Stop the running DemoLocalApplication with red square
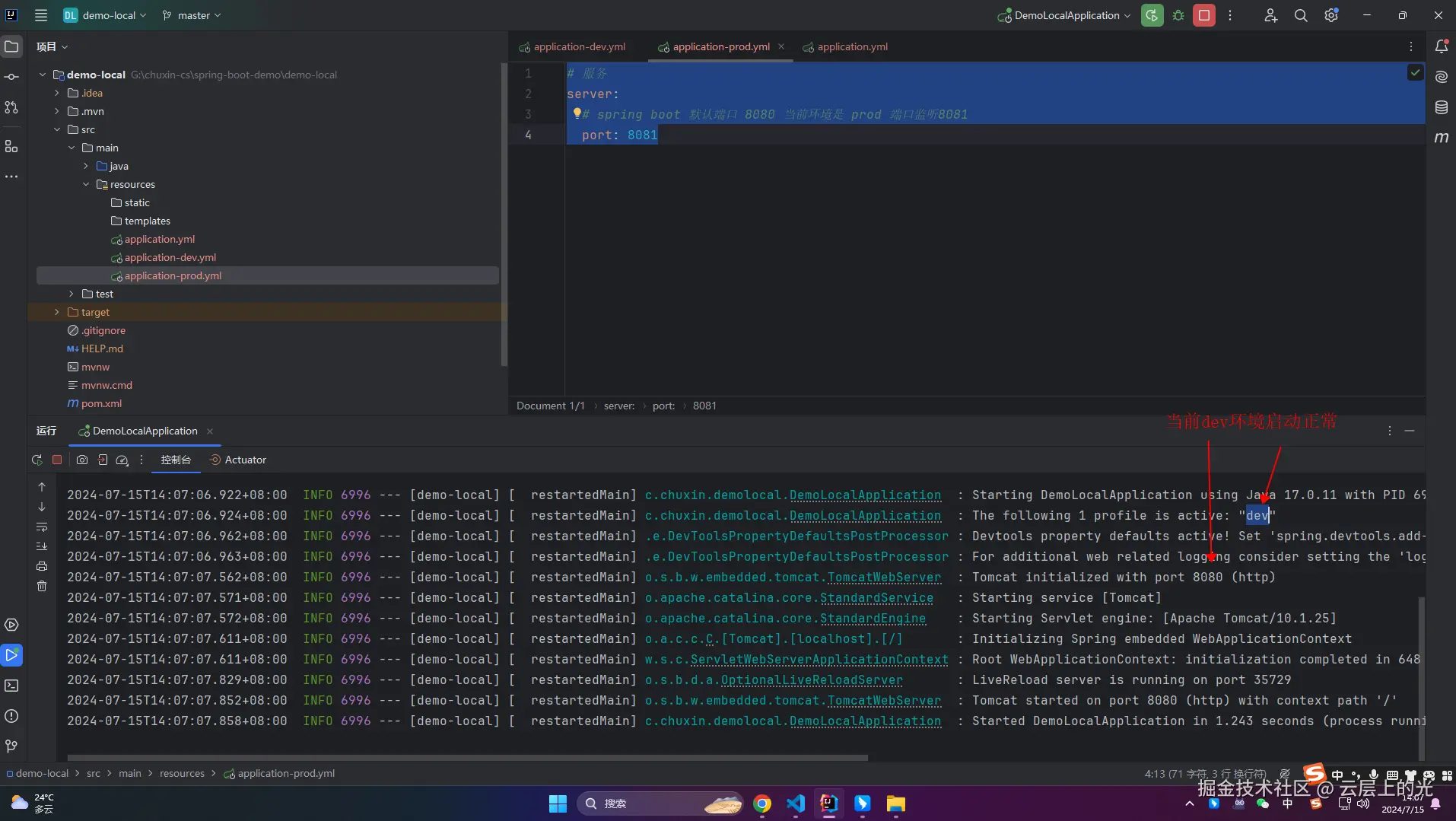This screenshot has width=1456, height=821. point(1204,15)
